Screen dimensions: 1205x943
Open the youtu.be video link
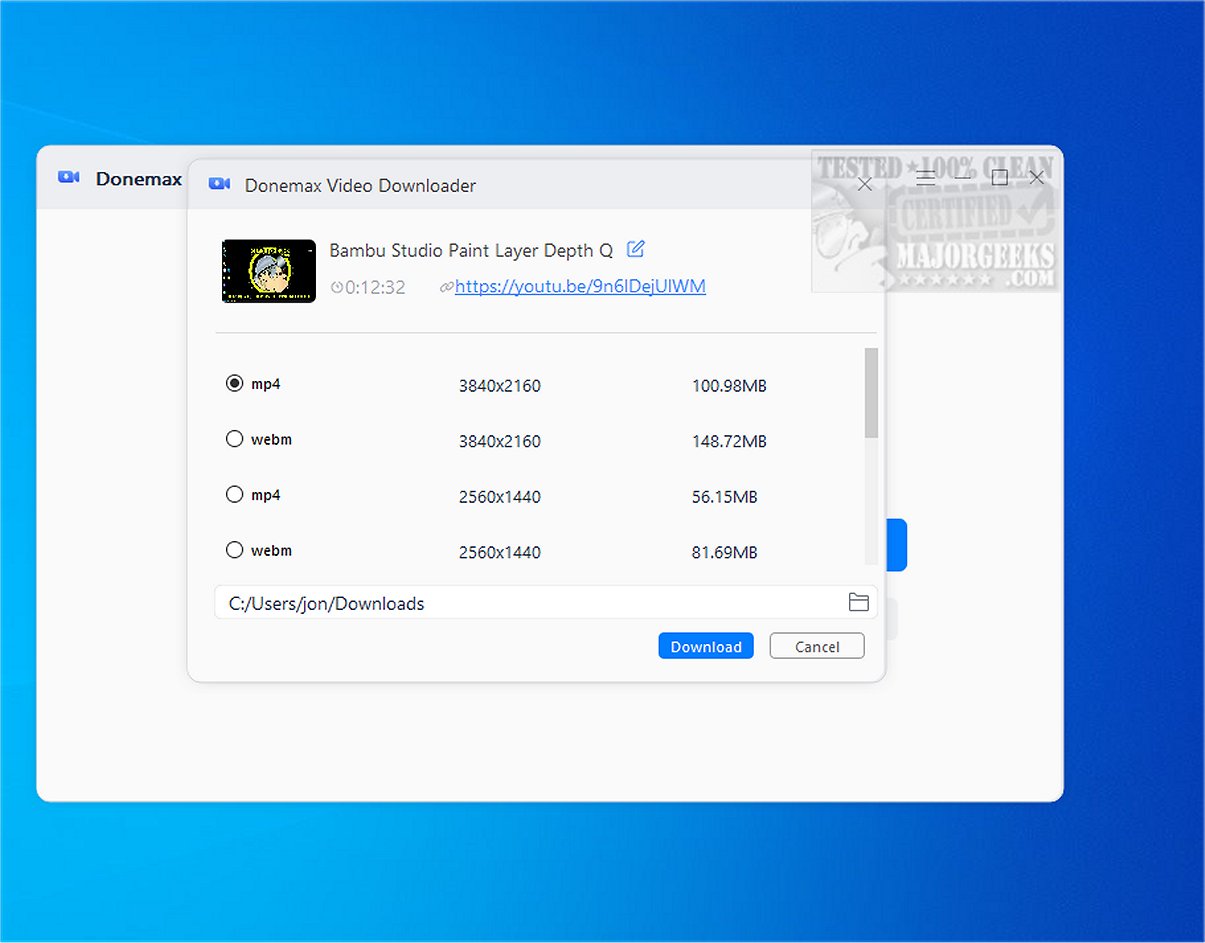(580, 286)
